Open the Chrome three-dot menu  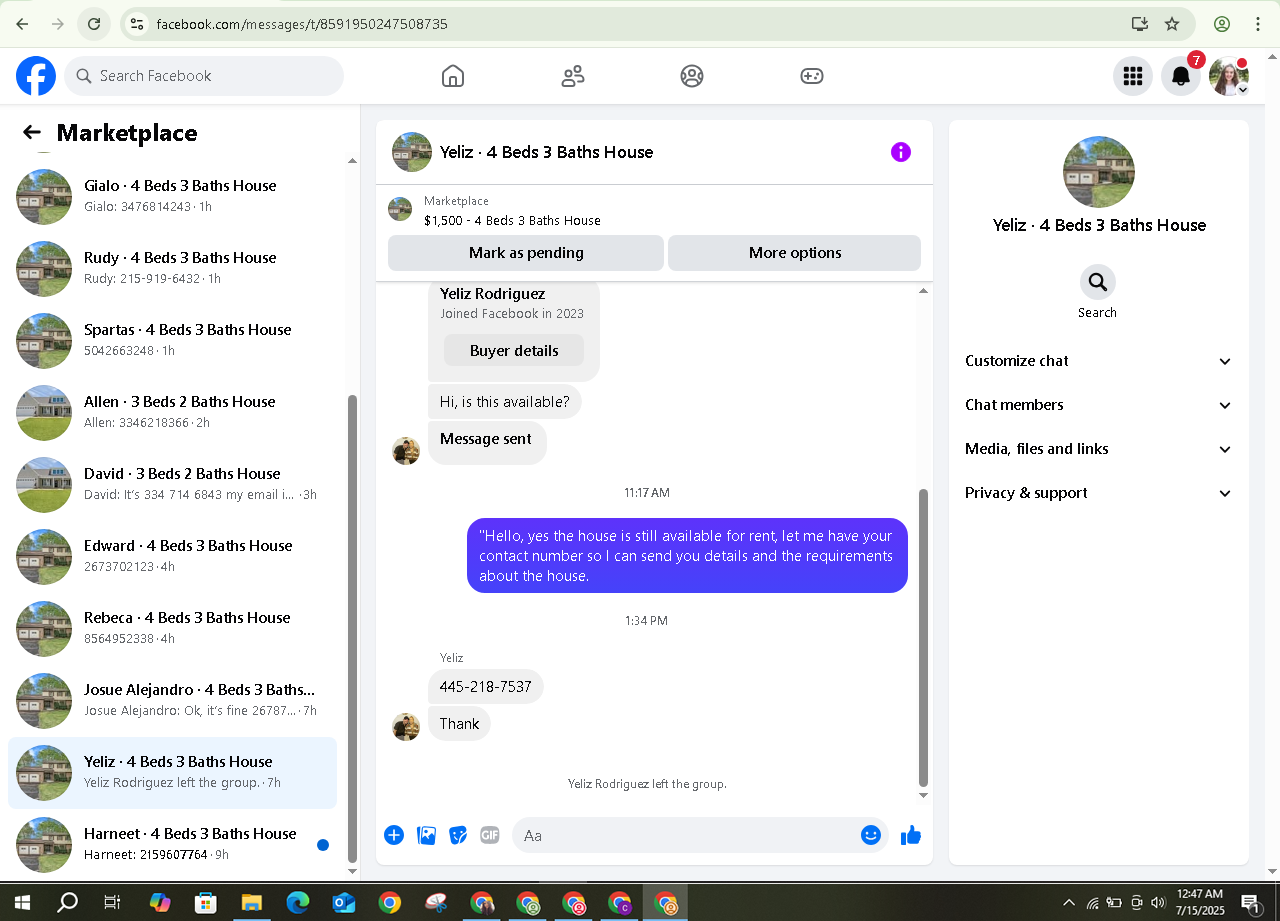tap(1259, 24)
